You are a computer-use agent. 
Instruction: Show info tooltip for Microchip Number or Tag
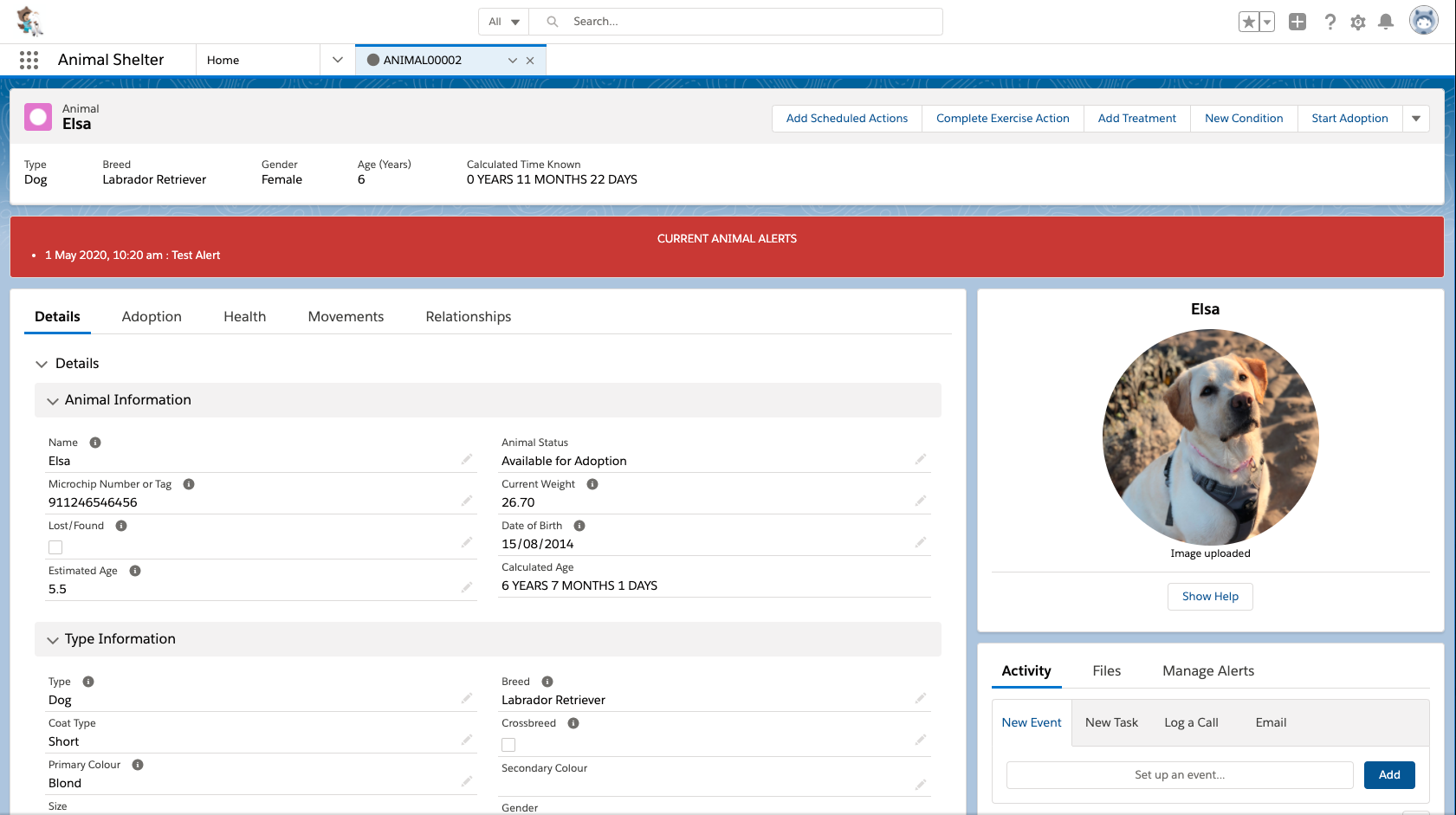tap(189, 484)
